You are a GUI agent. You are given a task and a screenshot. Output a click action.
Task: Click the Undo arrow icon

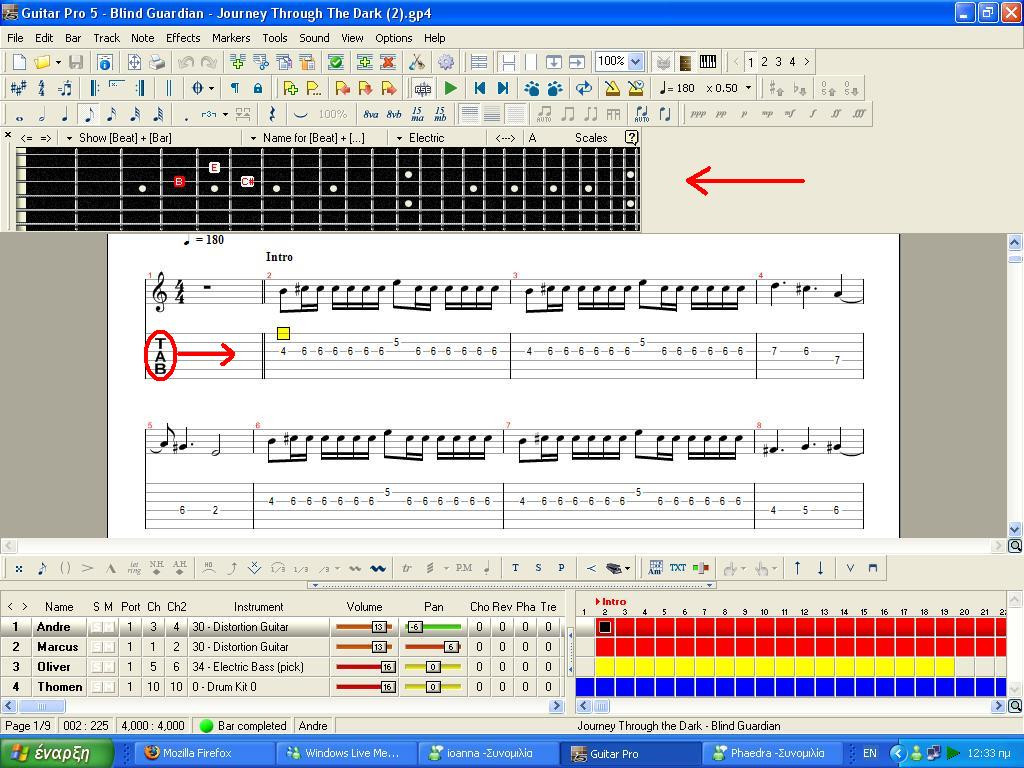[x=185, y=62]
